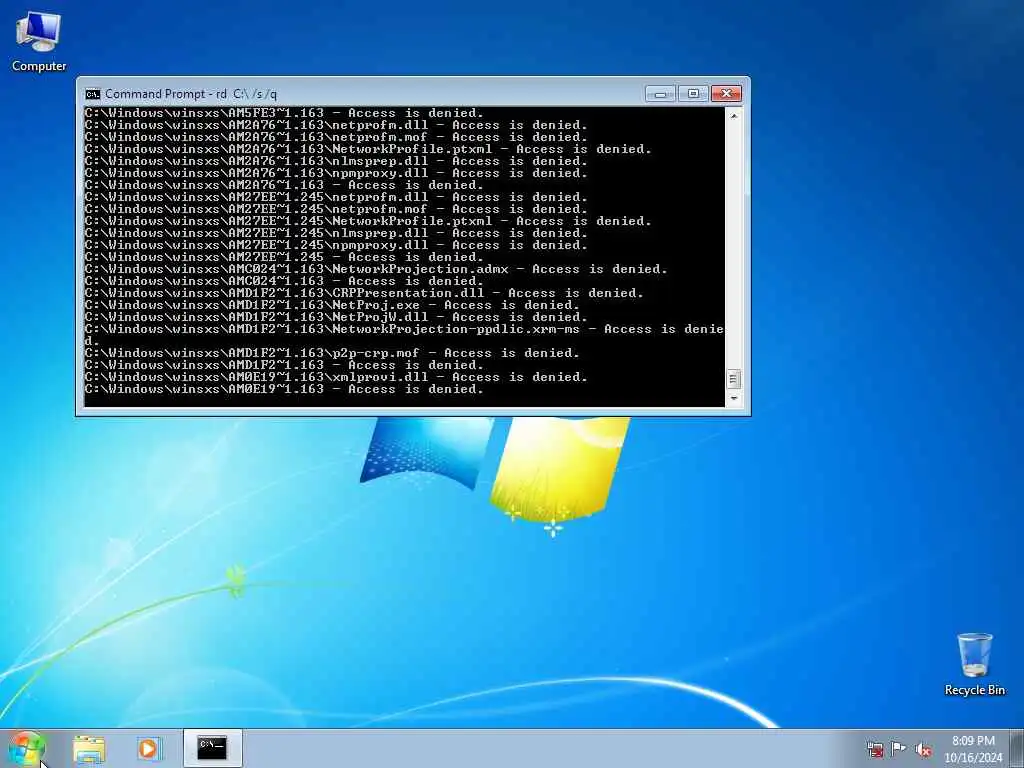Click the last line AM0E19~1.163 access denied
1024x768 pixels.
pos(284,389)
